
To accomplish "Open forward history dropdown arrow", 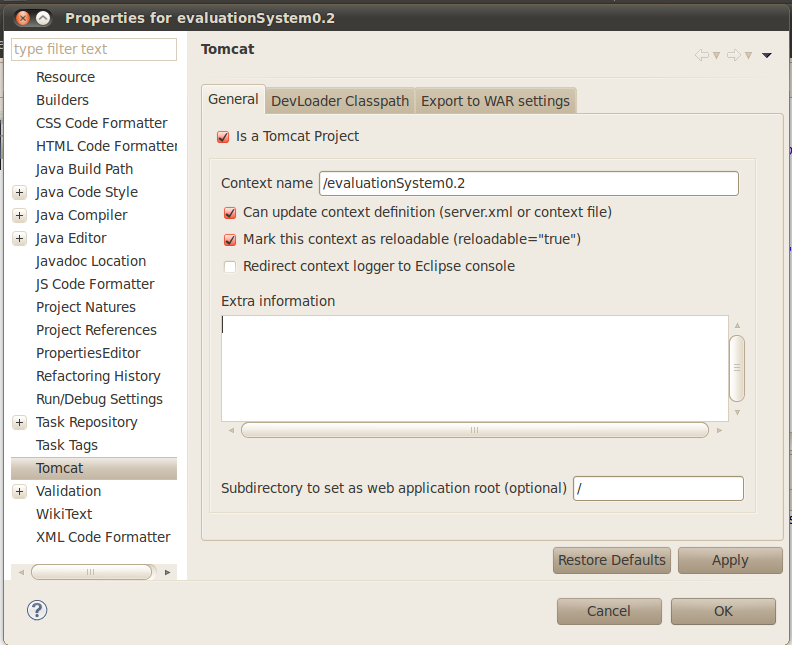I will coord(749,56).
